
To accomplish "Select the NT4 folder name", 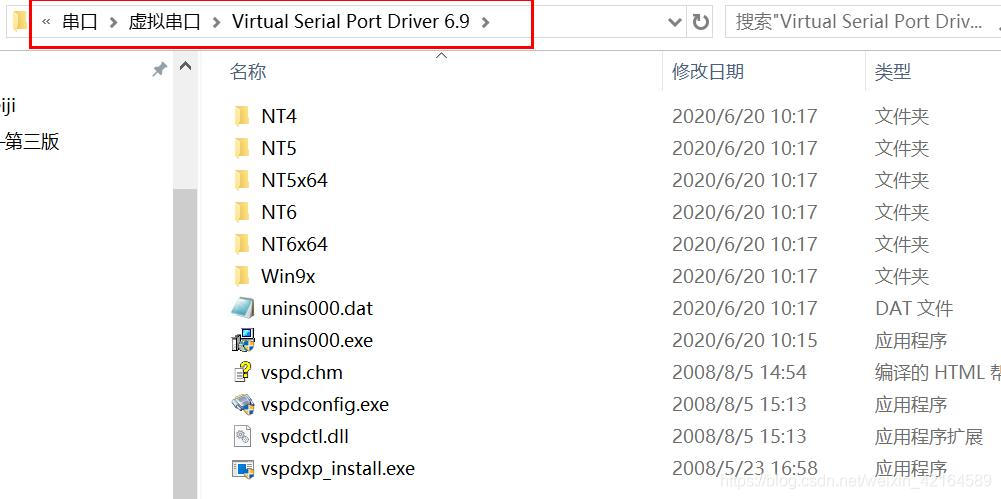I will pyautogui.click(x=279, y=117).
